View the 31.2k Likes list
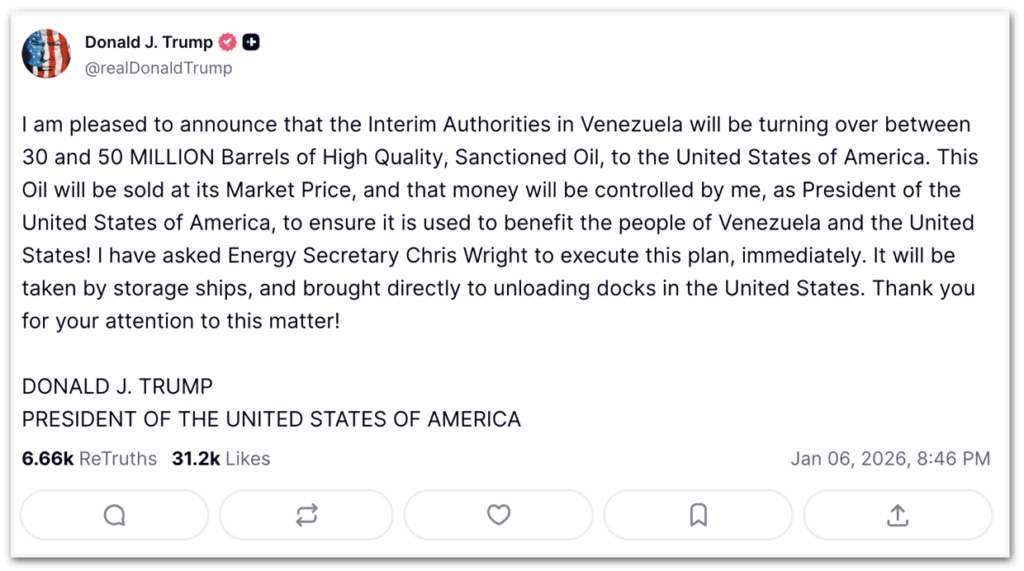This screenshot has height=571, width=1024. point(221,459)
